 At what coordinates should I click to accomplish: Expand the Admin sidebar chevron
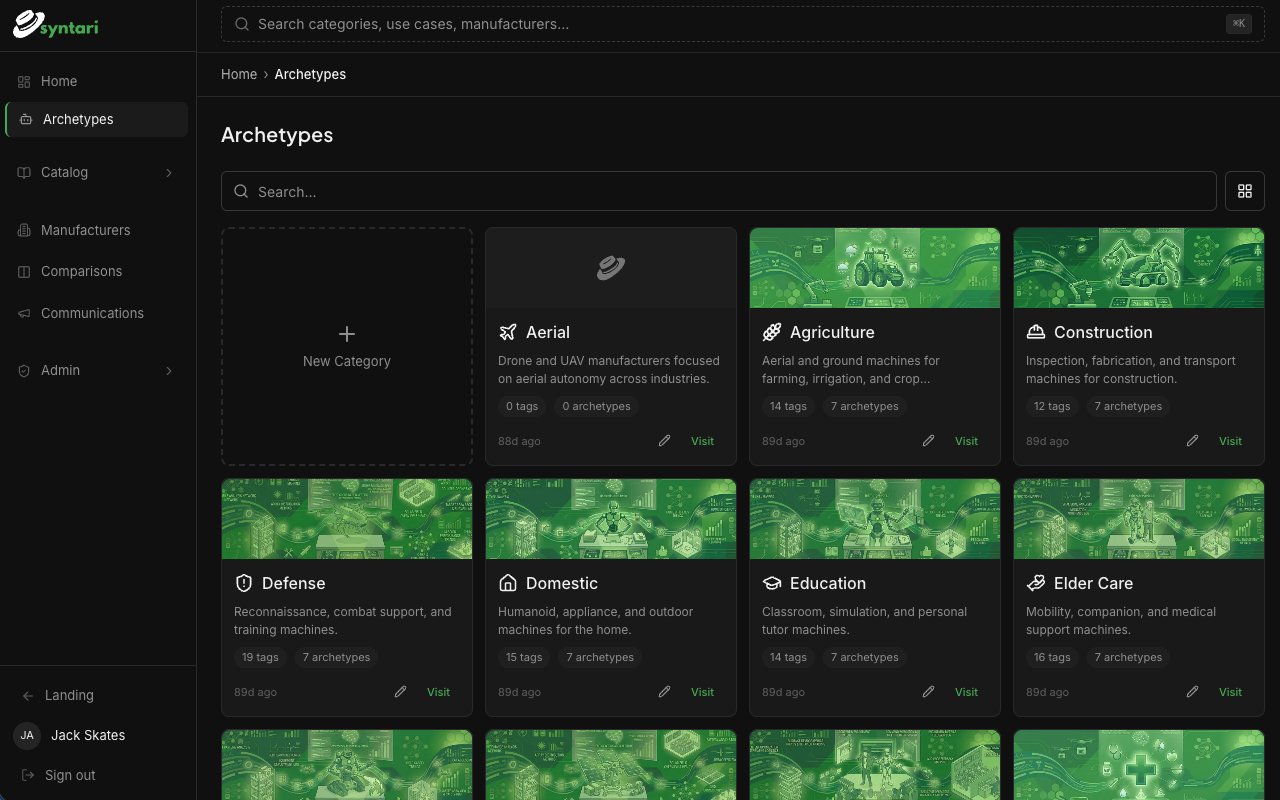pos(168,370)
